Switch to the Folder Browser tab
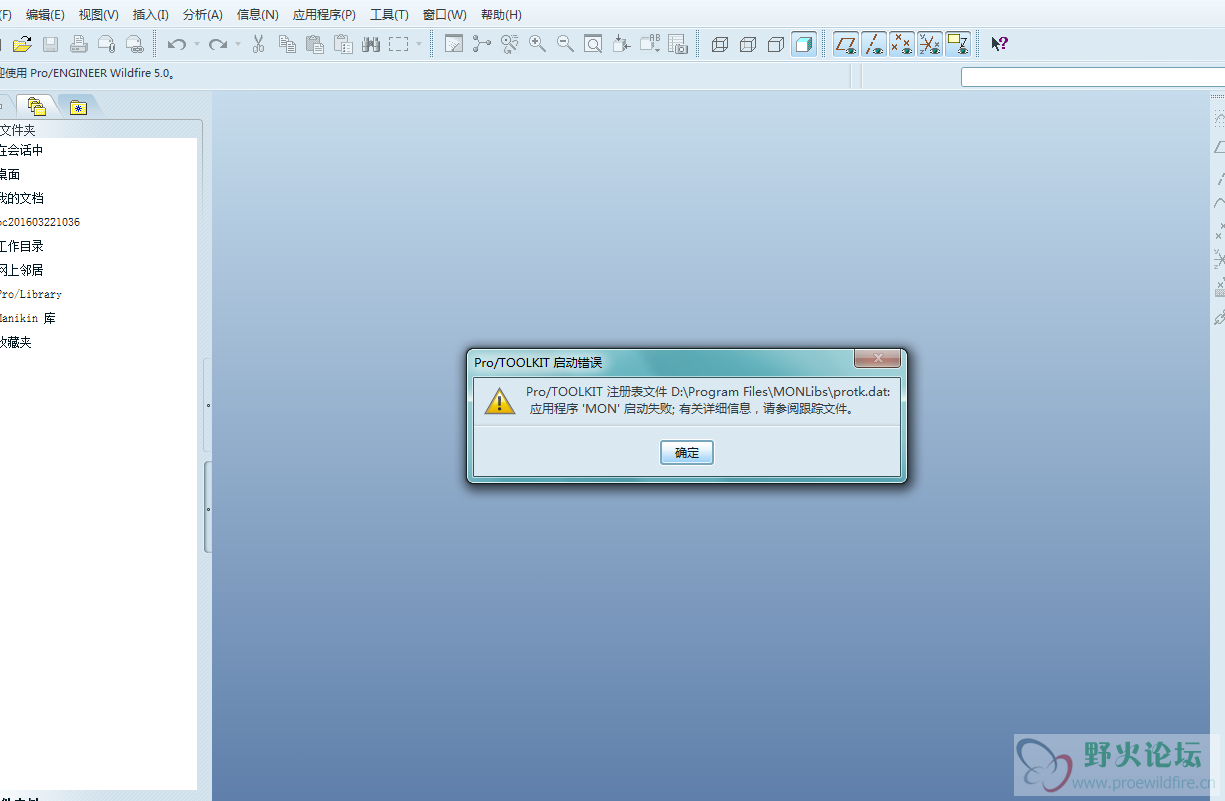This screenshot has height=801, width=1225. [37, 106]
